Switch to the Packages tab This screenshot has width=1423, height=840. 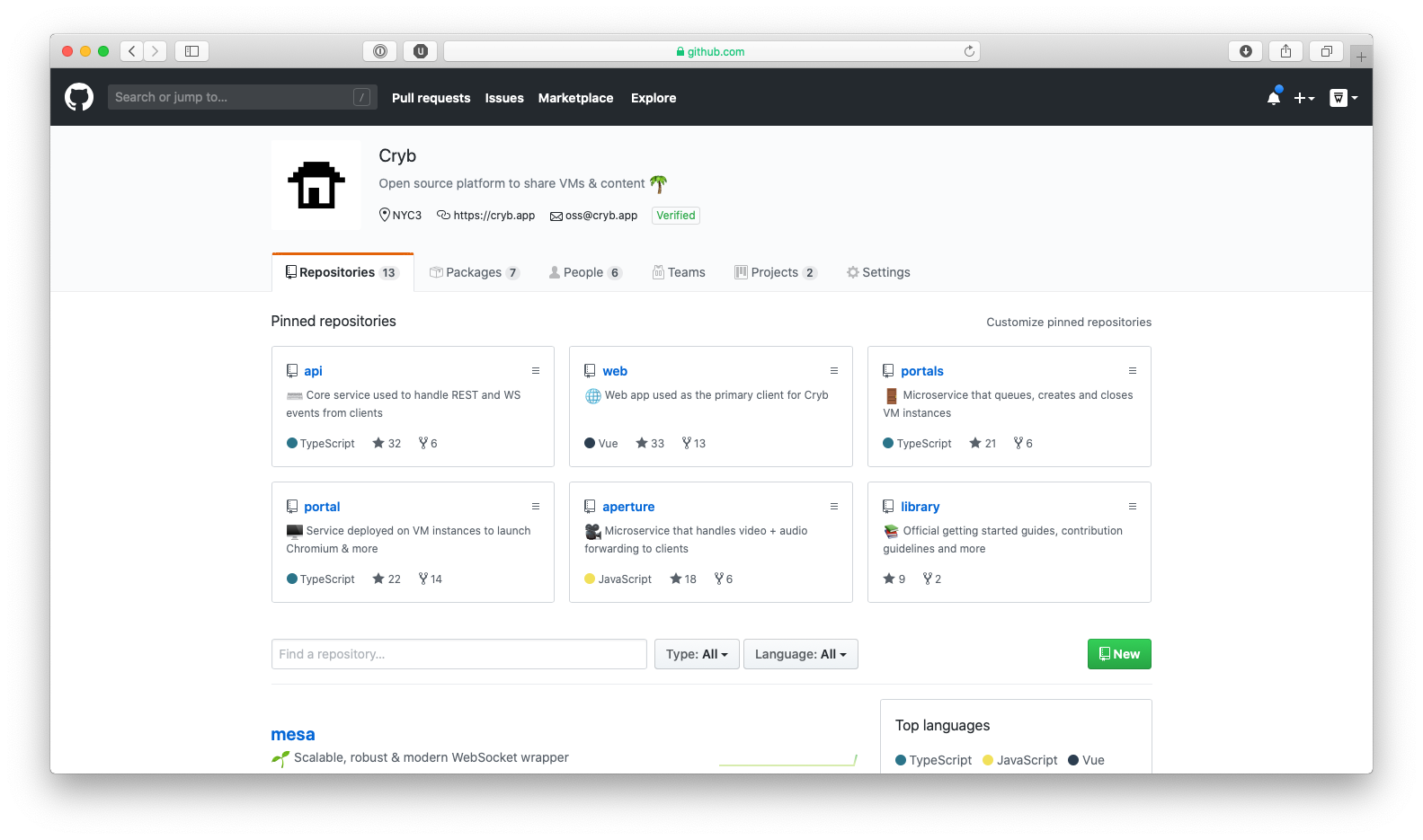tap(474, 273)
